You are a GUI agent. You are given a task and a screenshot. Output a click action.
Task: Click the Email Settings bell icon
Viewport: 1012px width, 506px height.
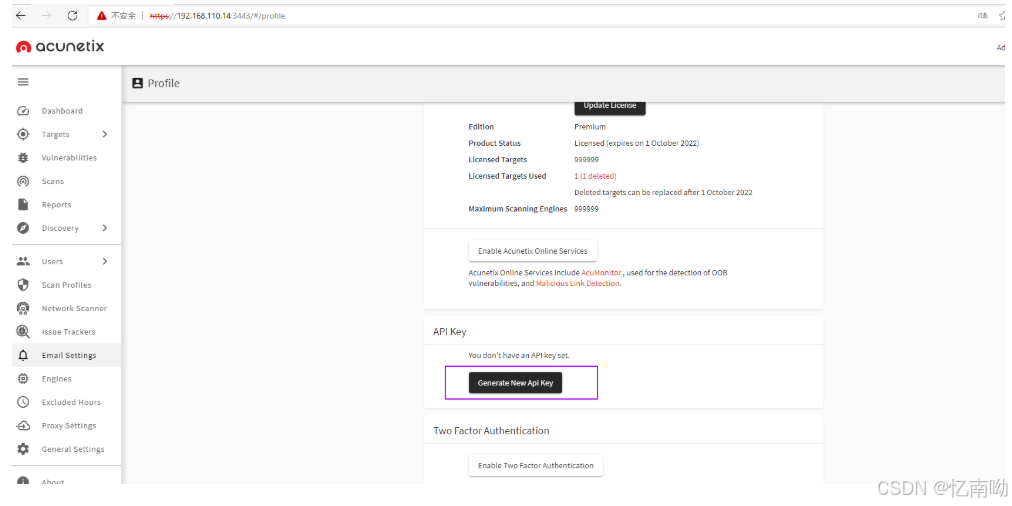23,356
